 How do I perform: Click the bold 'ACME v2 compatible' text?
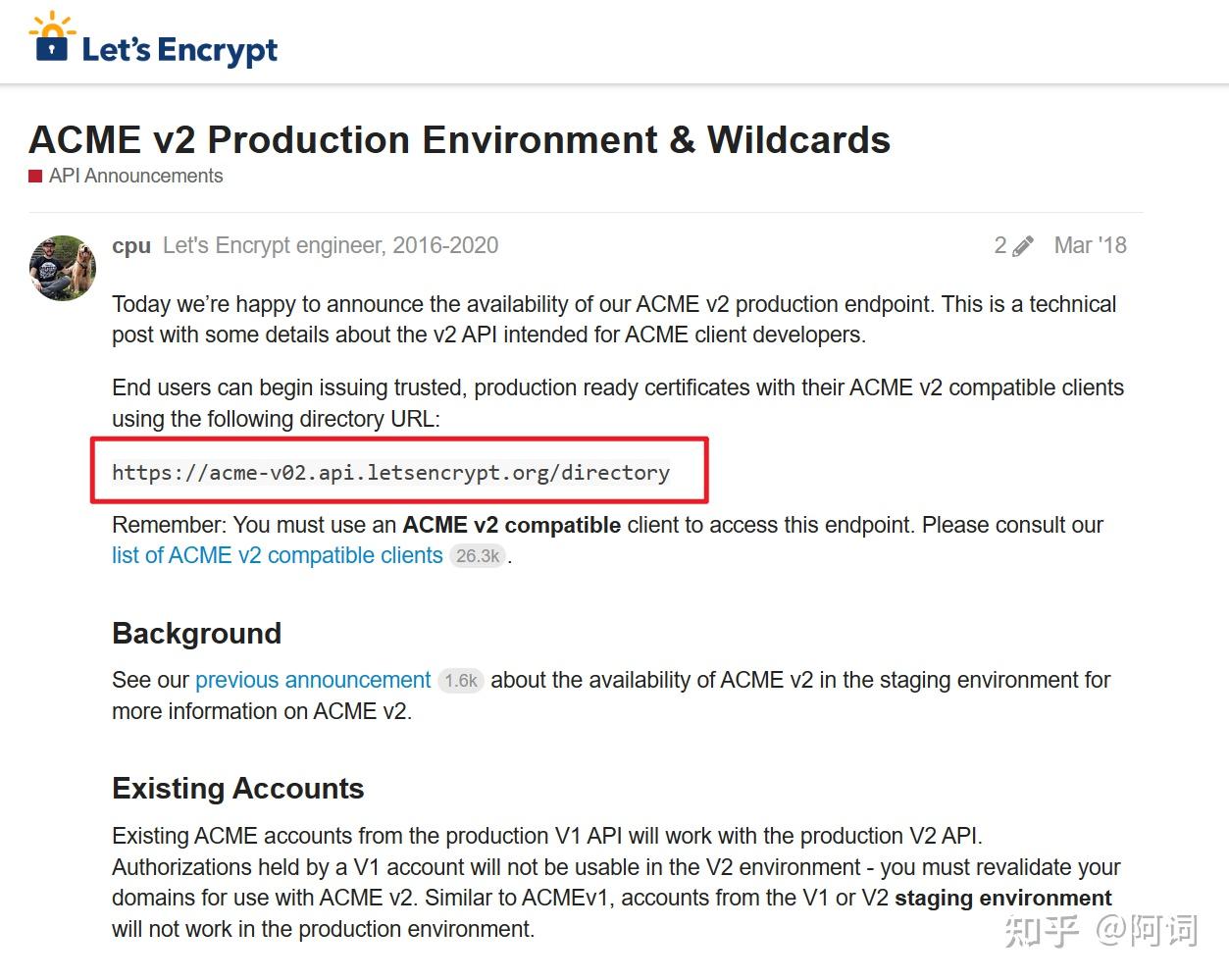[x=511, y=526]
